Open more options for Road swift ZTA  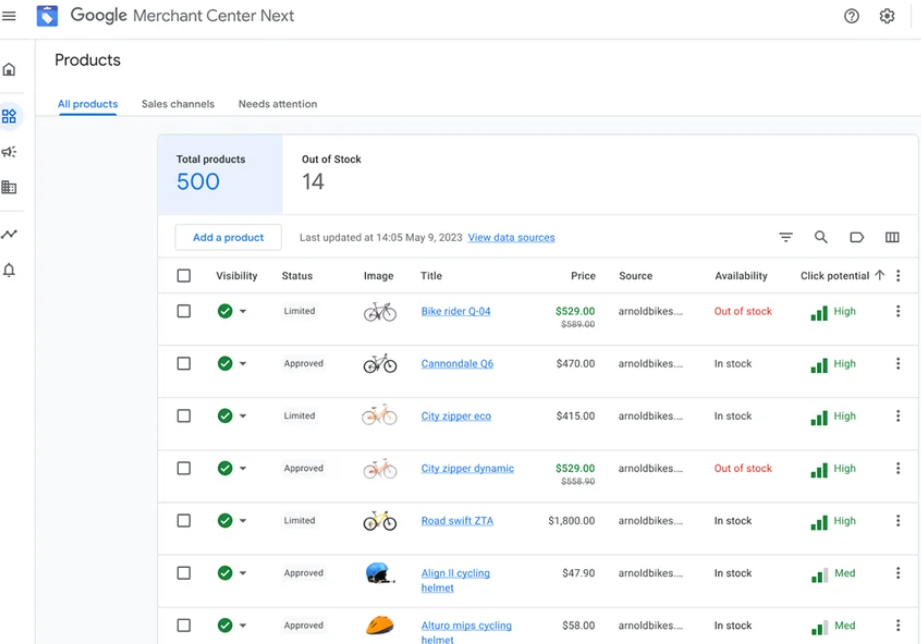pyautogui.click(x=898, y=521)
